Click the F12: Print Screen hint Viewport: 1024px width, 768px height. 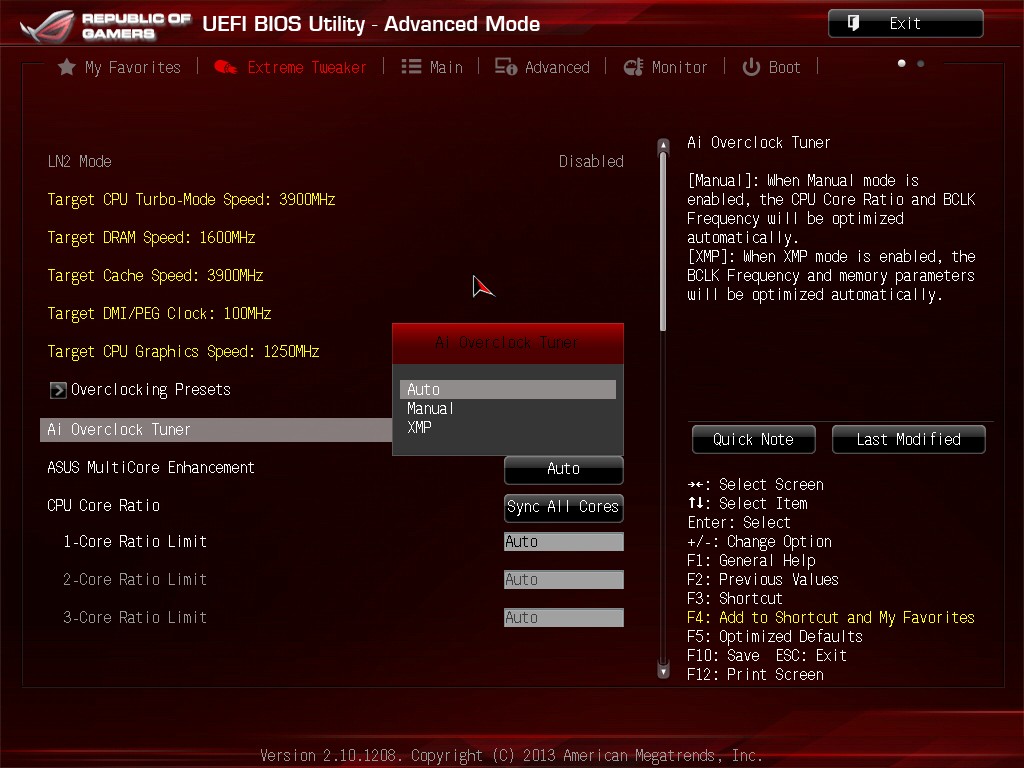756,674
